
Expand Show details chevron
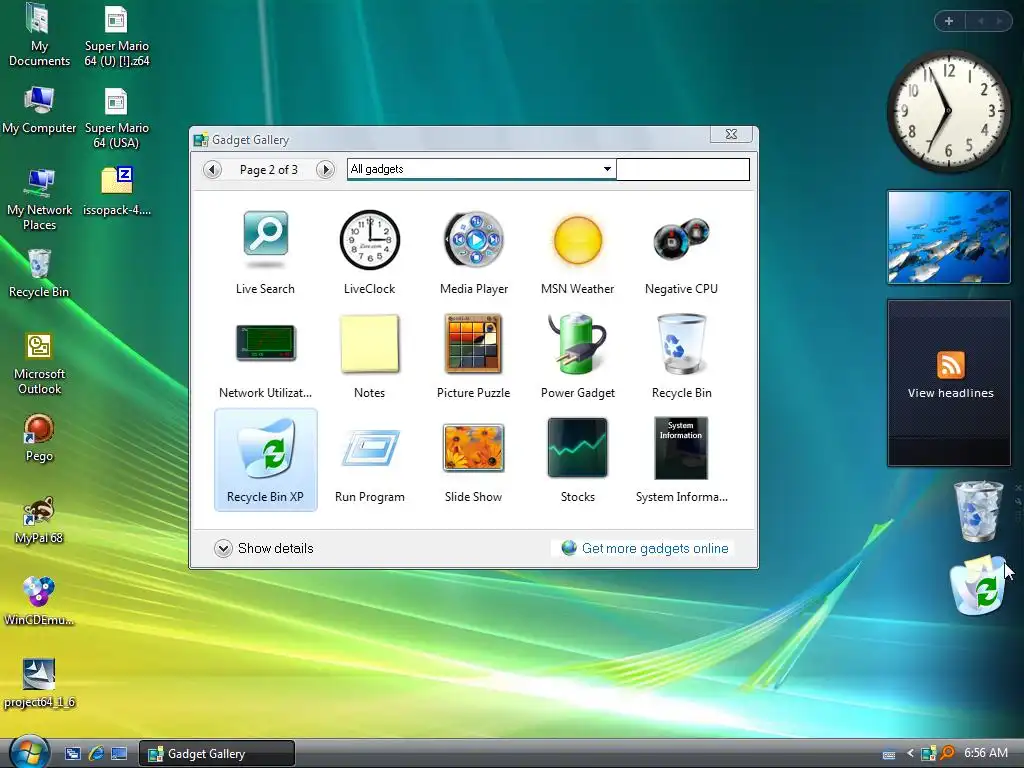(223, 549)
